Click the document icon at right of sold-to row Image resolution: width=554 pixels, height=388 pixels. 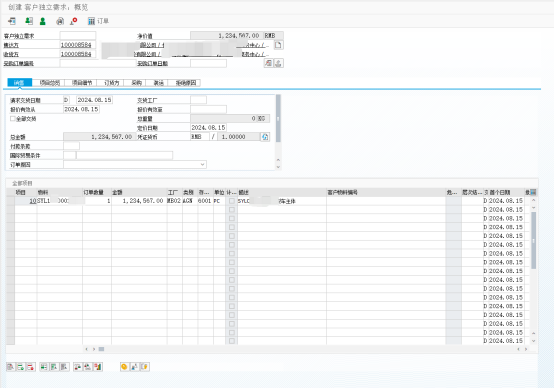pos(278,45)
